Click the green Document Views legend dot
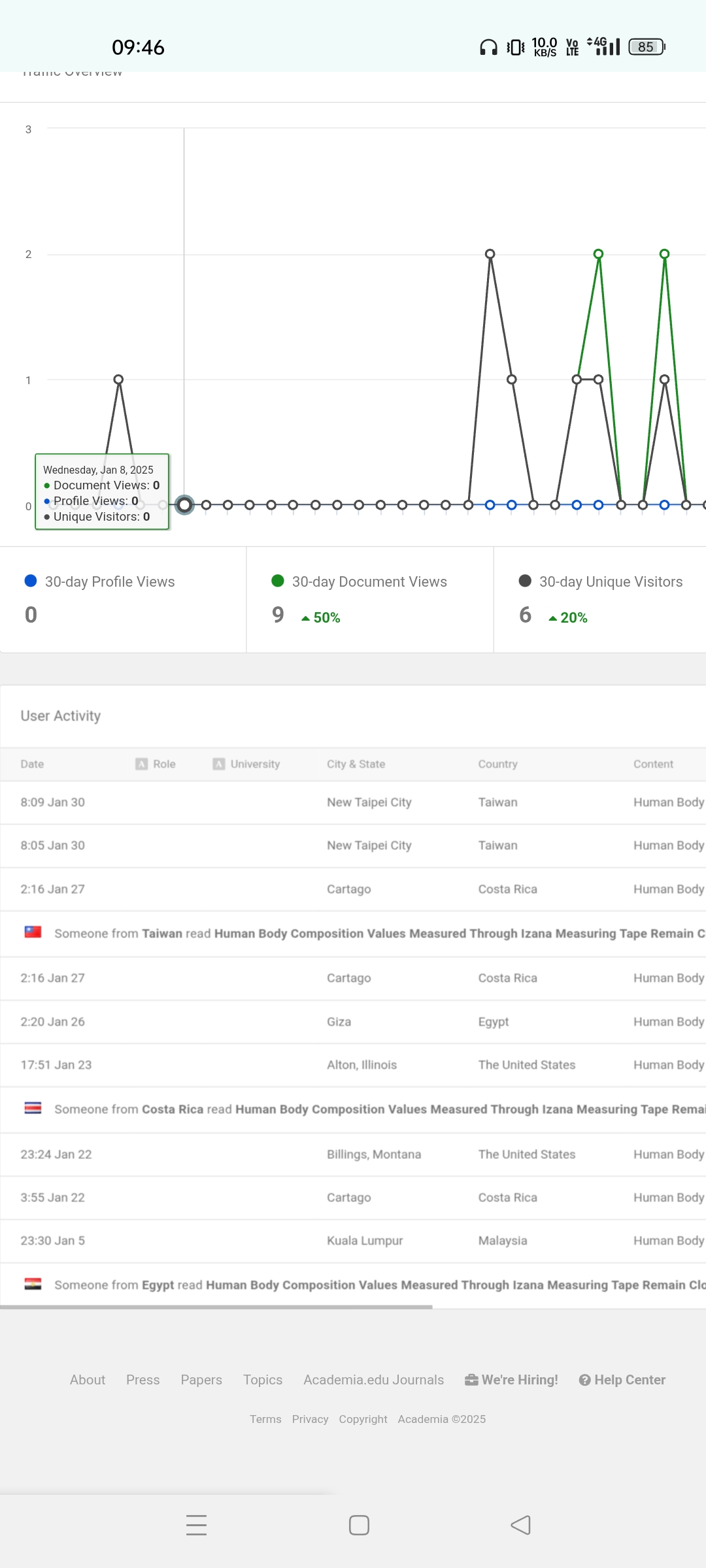The width and height of the screenshot is (706, 1568). 278,581
